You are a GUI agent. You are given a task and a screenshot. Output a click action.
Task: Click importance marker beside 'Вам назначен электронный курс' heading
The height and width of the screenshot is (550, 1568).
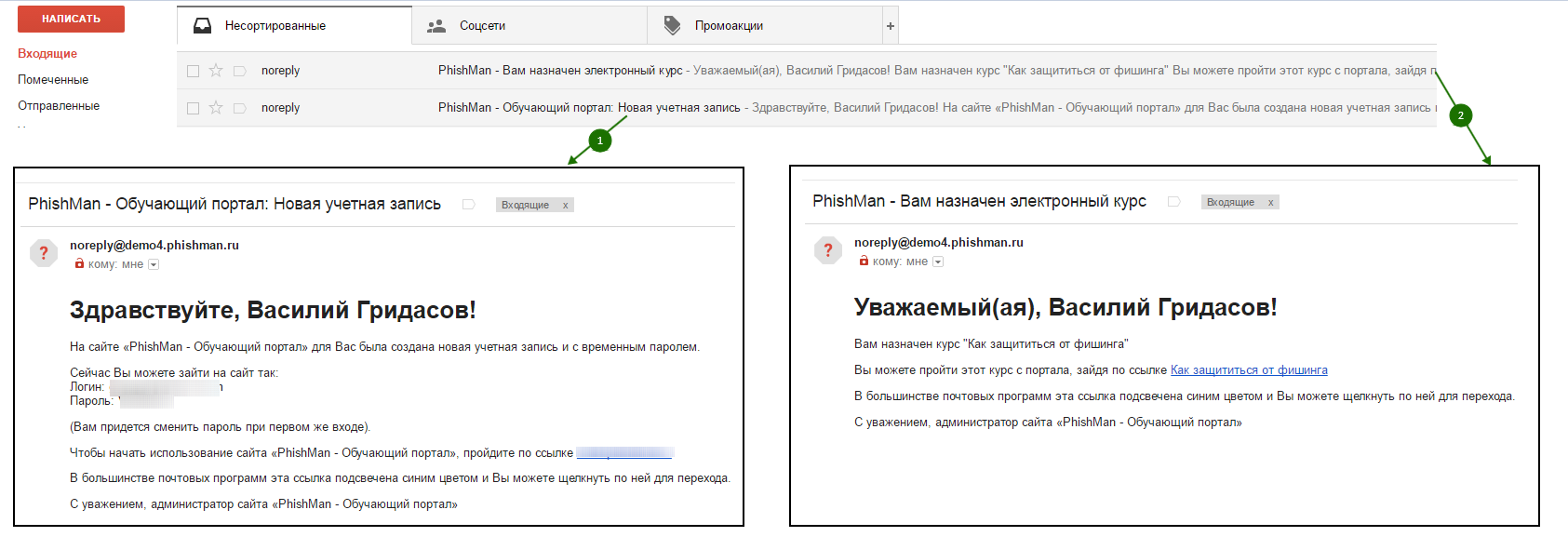(1174, 202)
